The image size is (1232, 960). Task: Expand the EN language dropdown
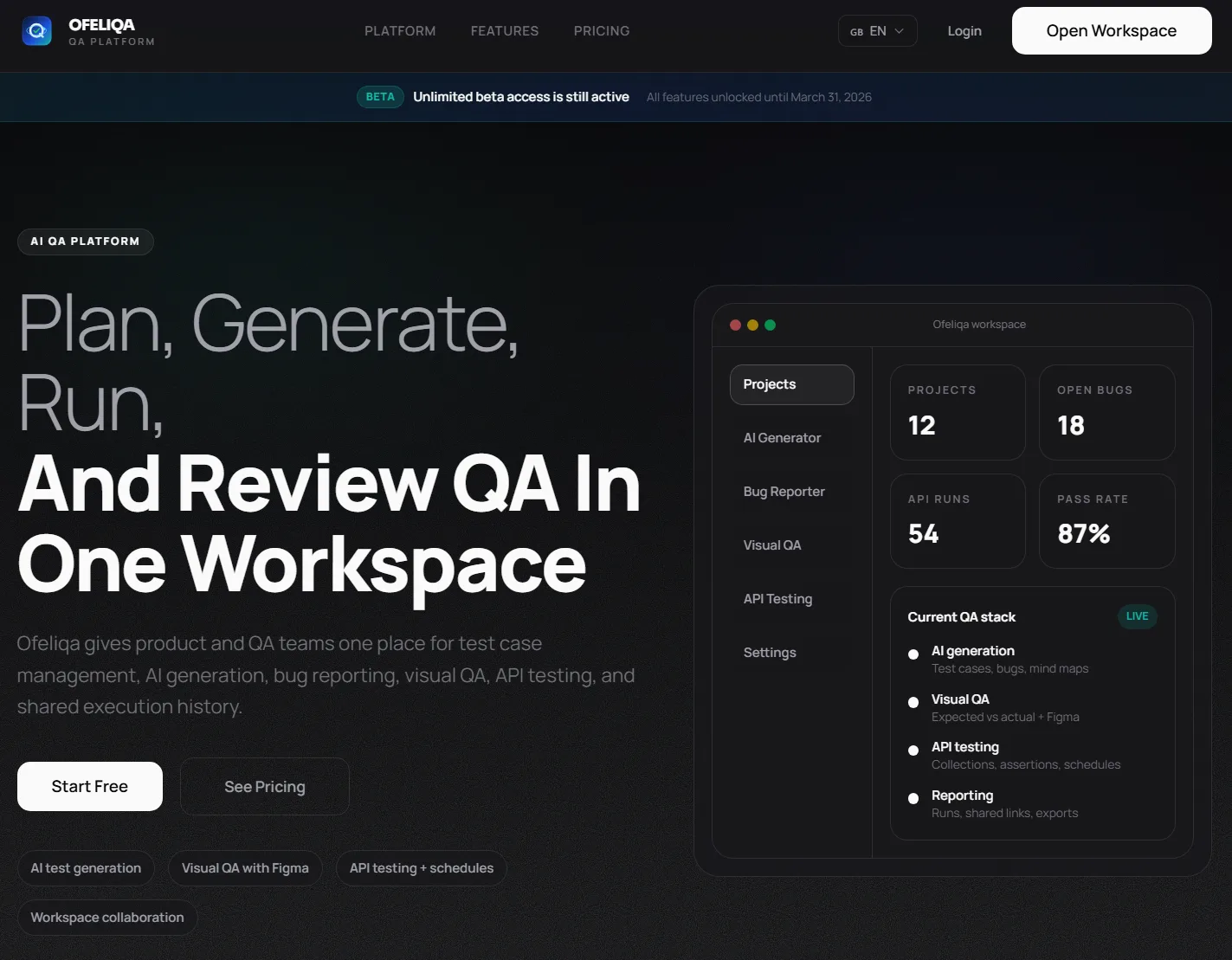coord(900,30)
